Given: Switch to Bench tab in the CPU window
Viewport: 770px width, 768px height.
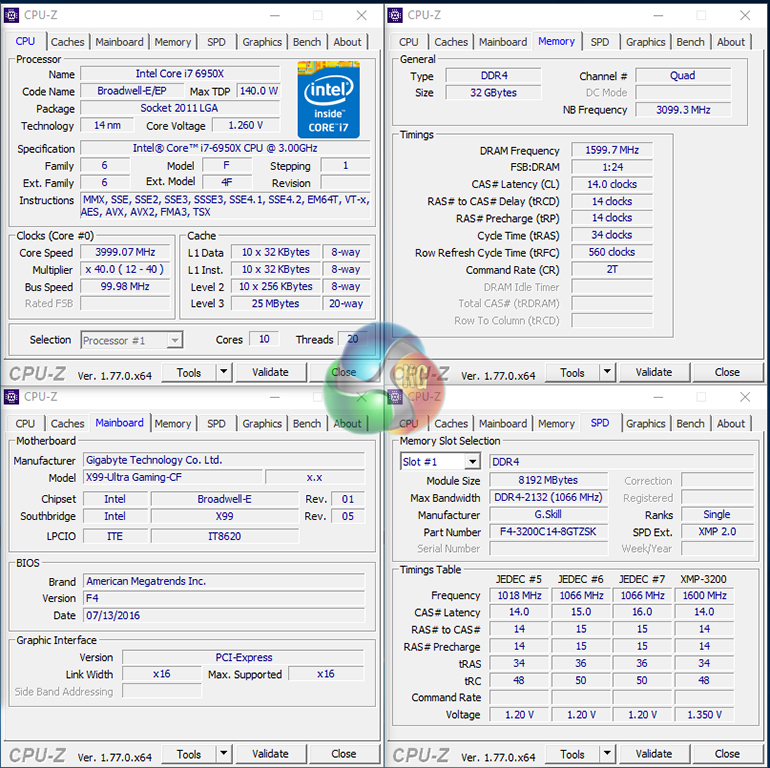Looking at the screenshot, I should tap(307, 42).
